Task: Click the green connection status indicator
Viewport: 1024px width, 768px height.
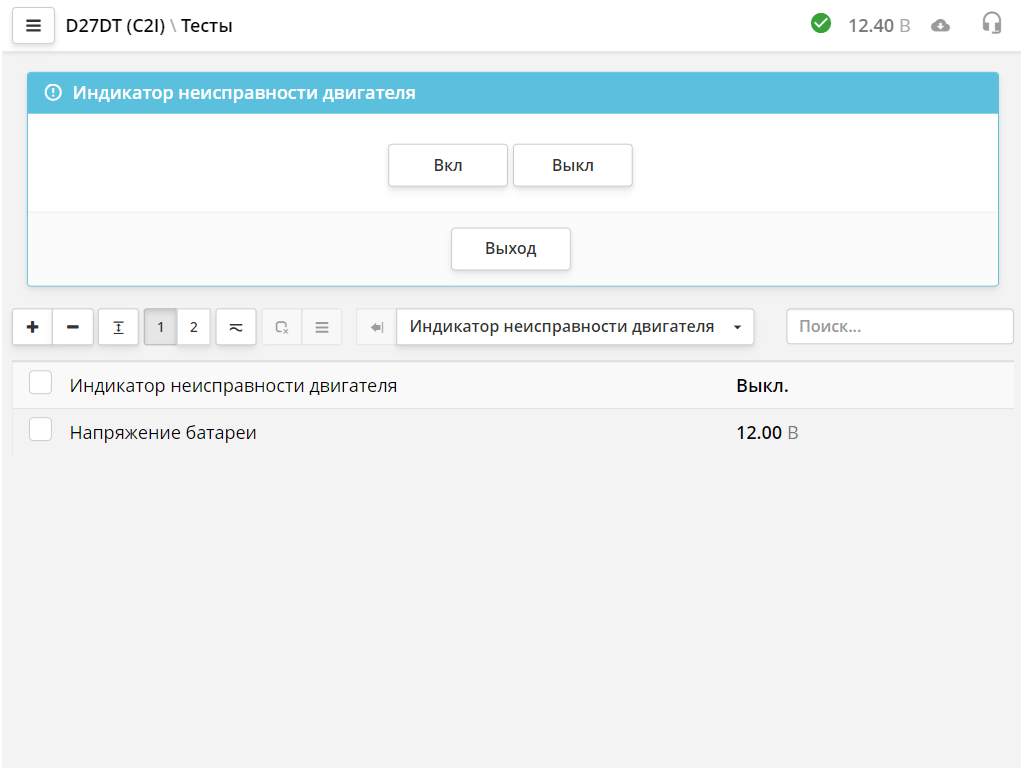Action: point(821,22)
